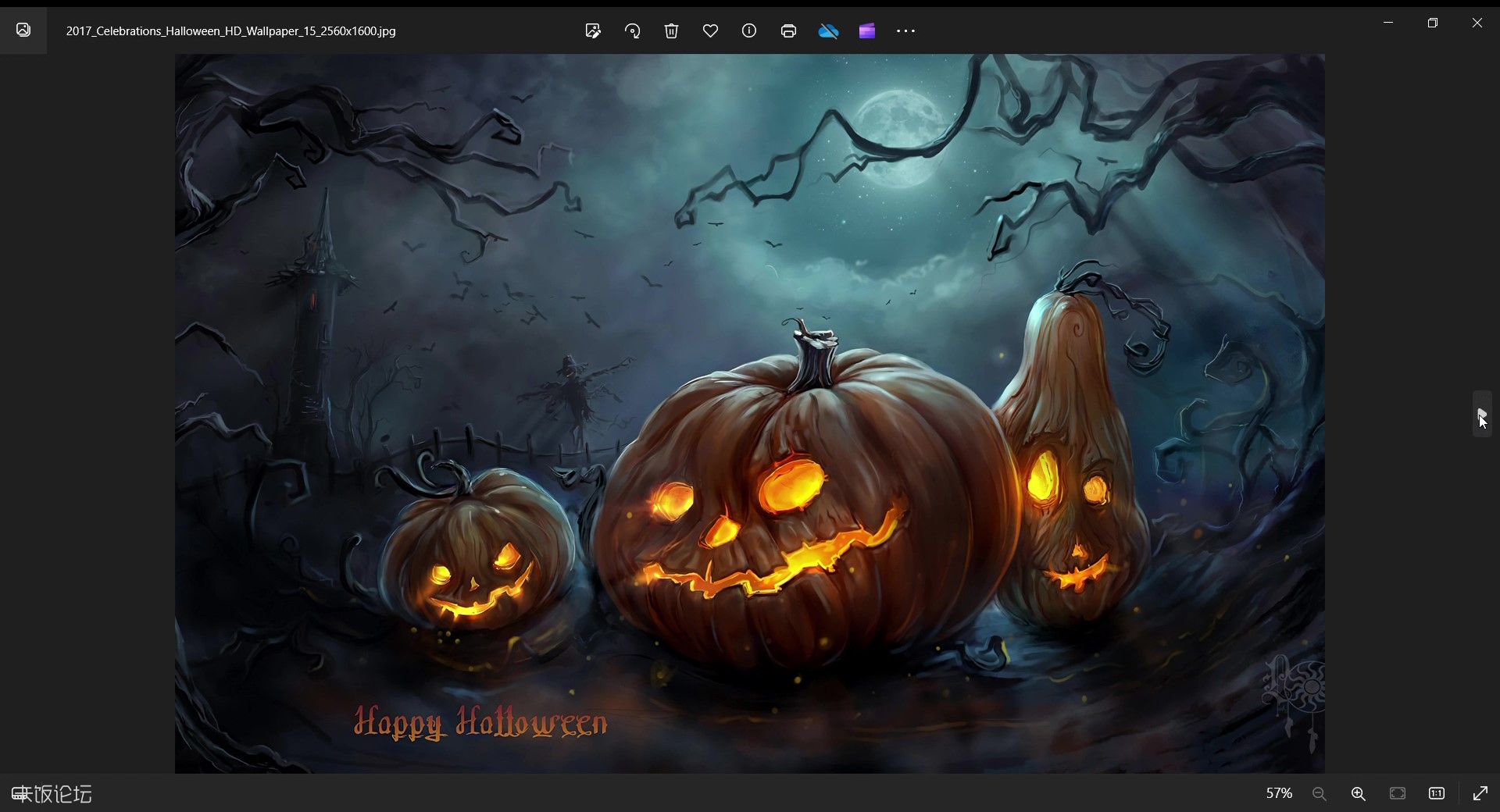The height and width of the screenshot is (812, 1500).
Task: Open the gallery icon at top-left
Action: click(23, 30)
